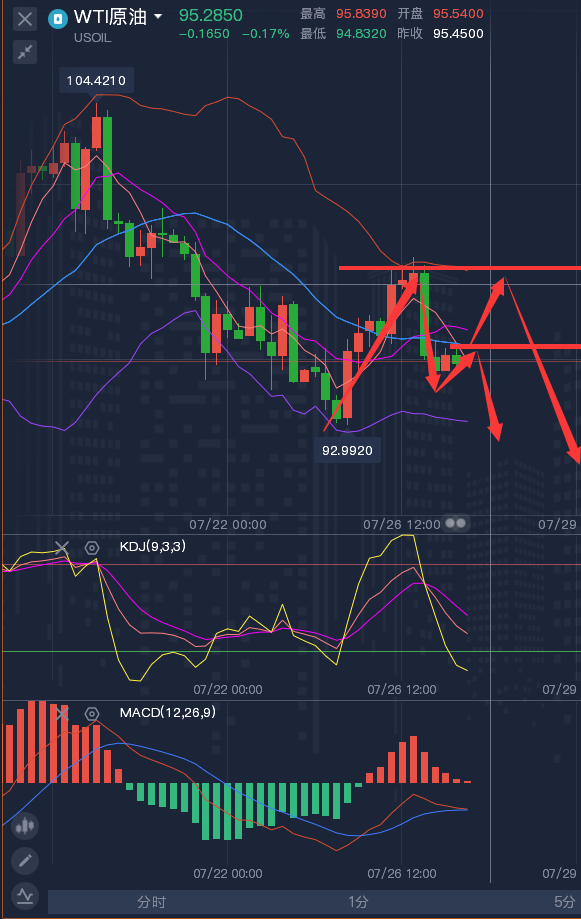
Task: Open the indicators line-chart icon
Action: [x=25, y=896]
